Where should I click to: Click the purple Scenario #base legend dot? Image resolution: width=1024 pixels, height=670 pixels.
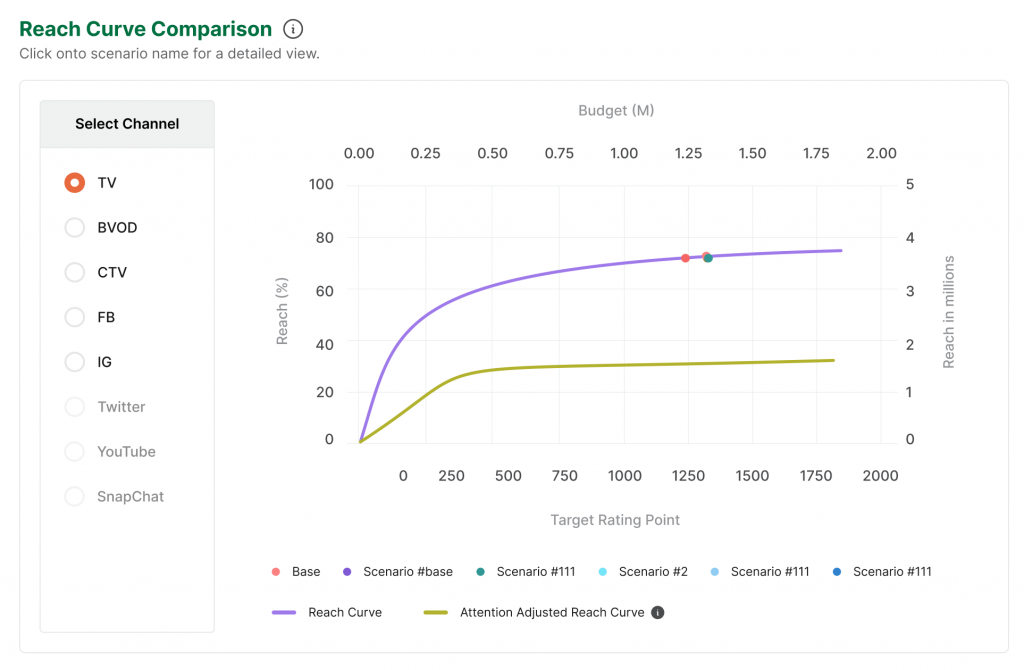pyautogui.click(x=347, y=572)
